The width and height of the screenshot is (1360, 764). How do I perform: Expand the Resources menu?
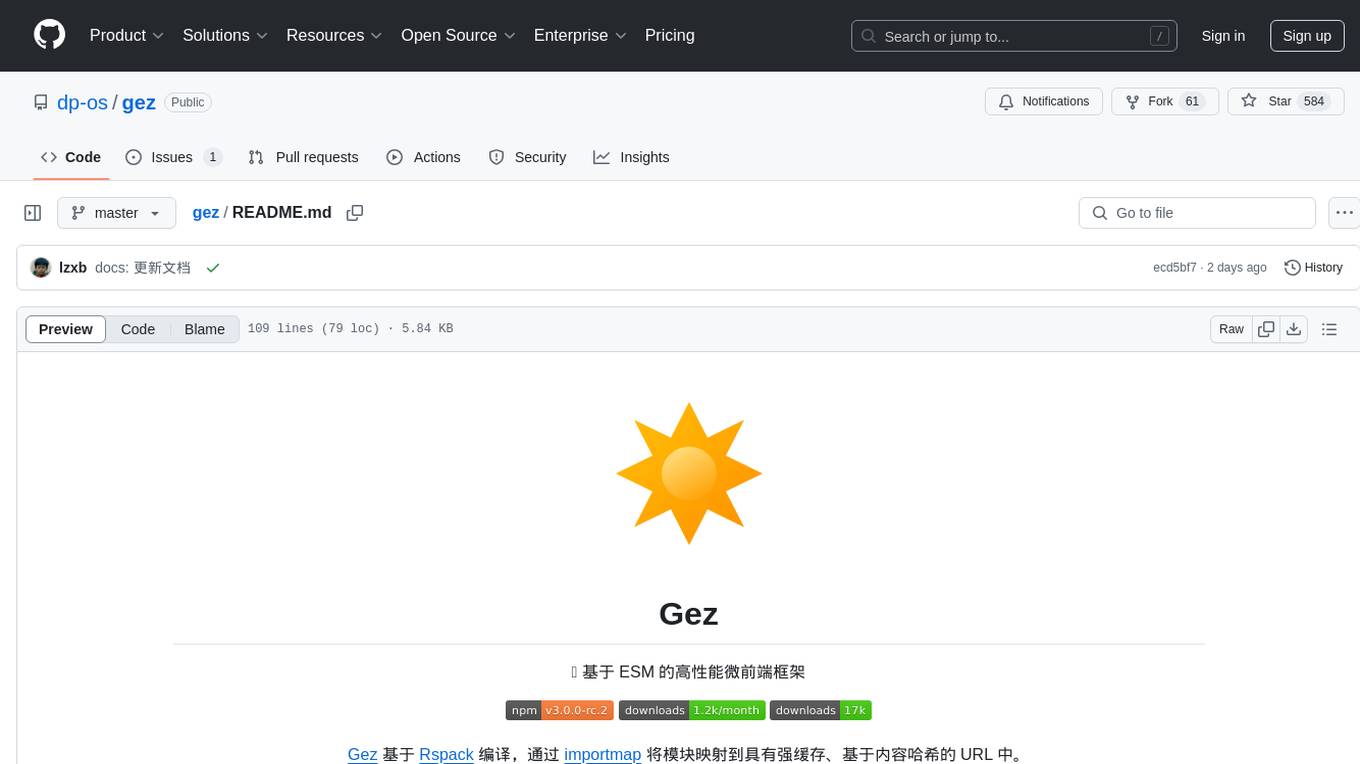[x=334, y=35]
